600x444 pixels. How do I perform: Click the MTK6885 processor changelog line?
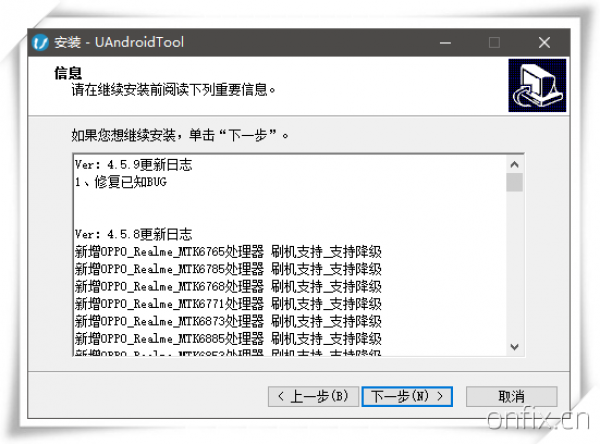pyautogui.click(x=228, y=338)
